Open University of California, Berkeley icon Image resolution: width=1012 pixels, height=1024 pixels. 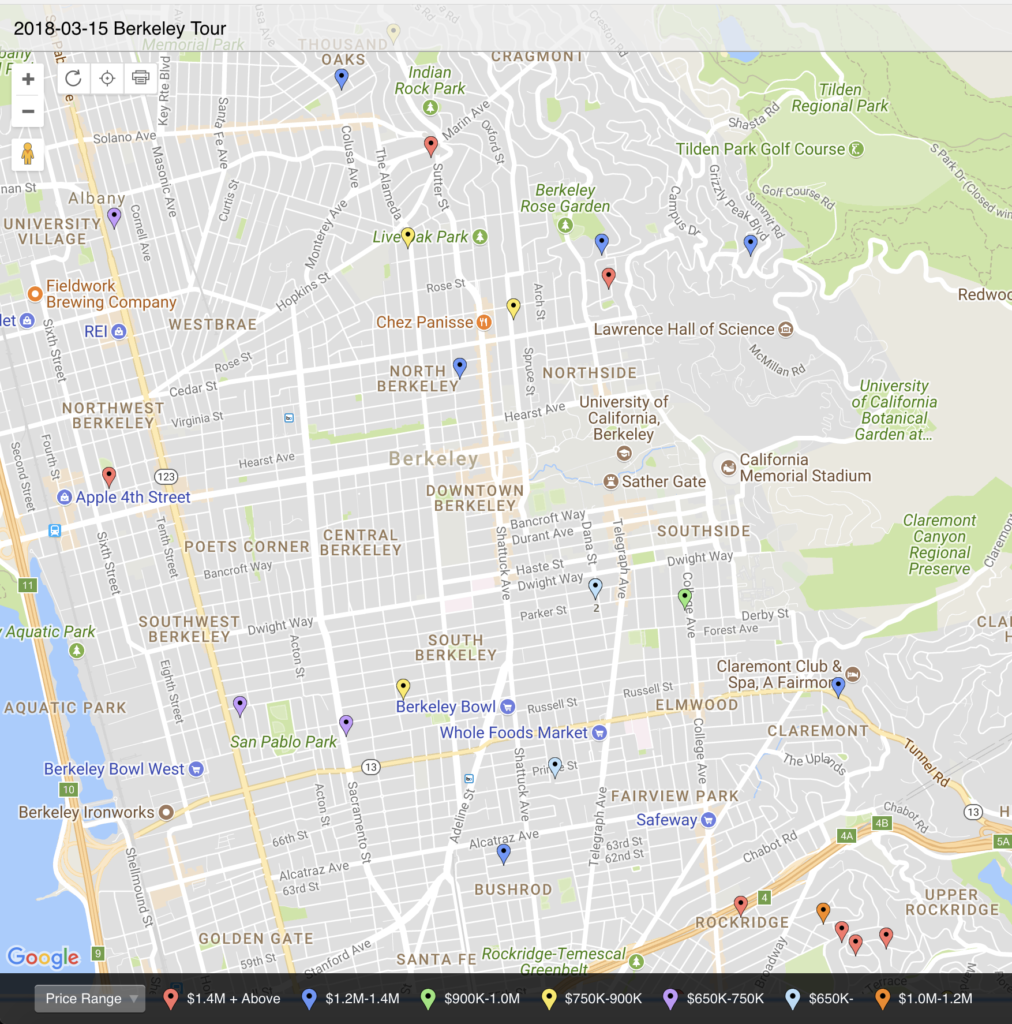(x=624, y=453)
